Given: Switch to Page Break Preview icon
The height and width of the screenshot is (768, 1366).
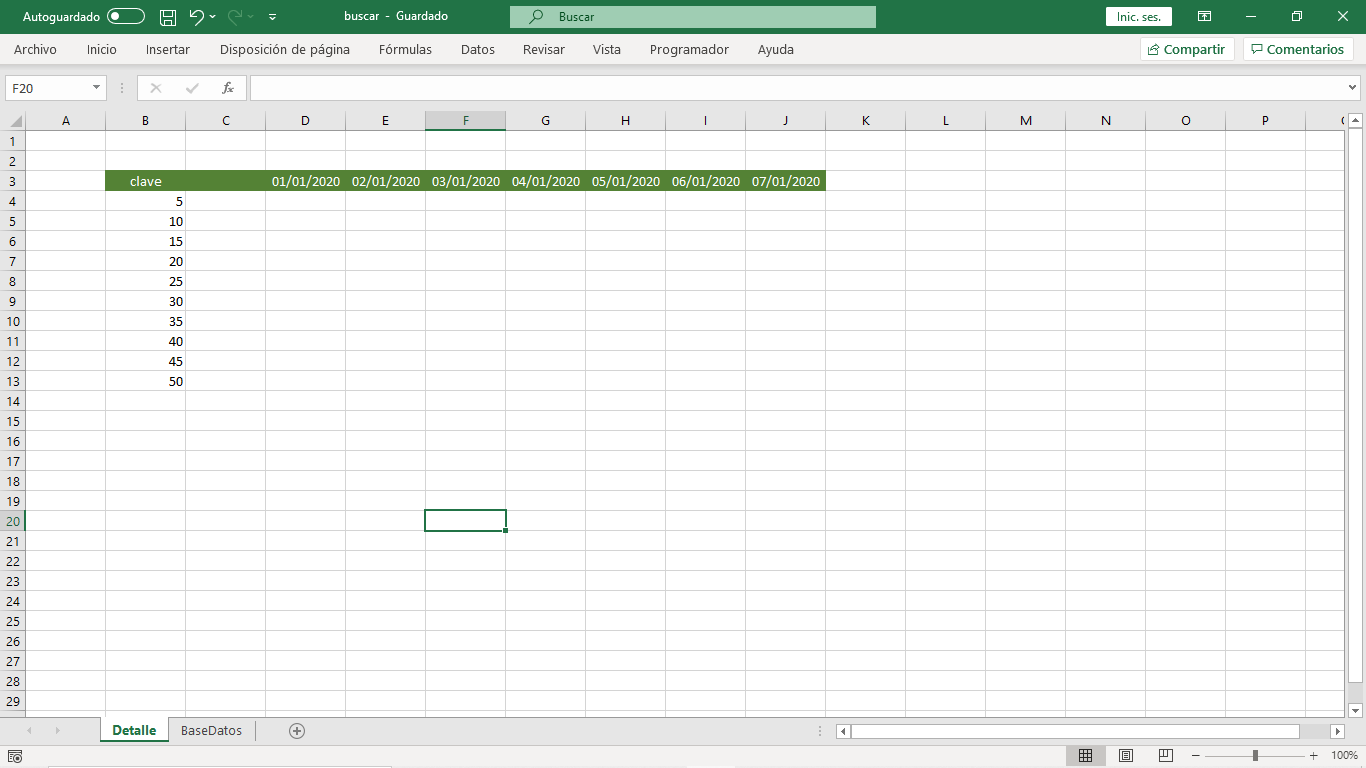Looking at the screenshot, I should tap(1166, 756).
